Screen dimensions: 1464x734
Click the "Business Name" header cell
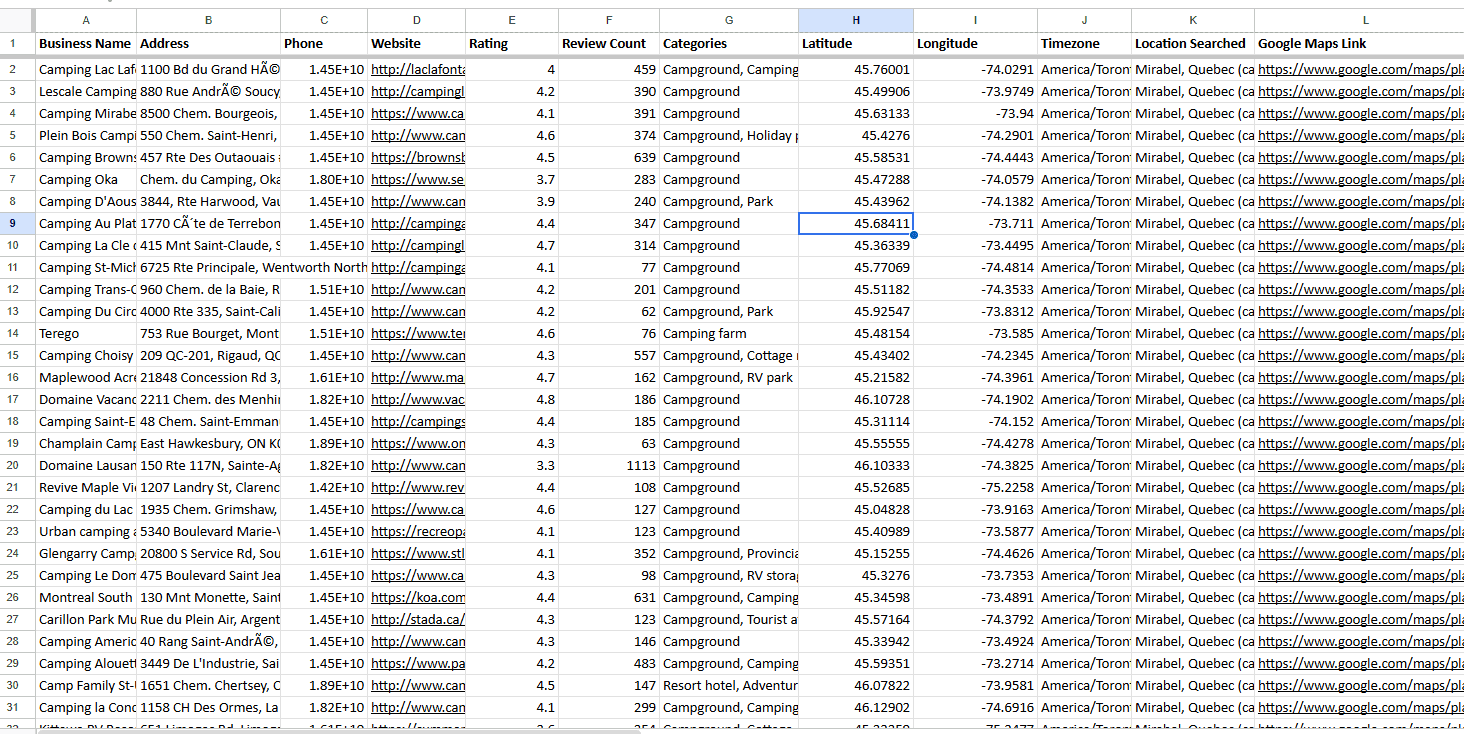pyautogui.click(x=86, y=44)
